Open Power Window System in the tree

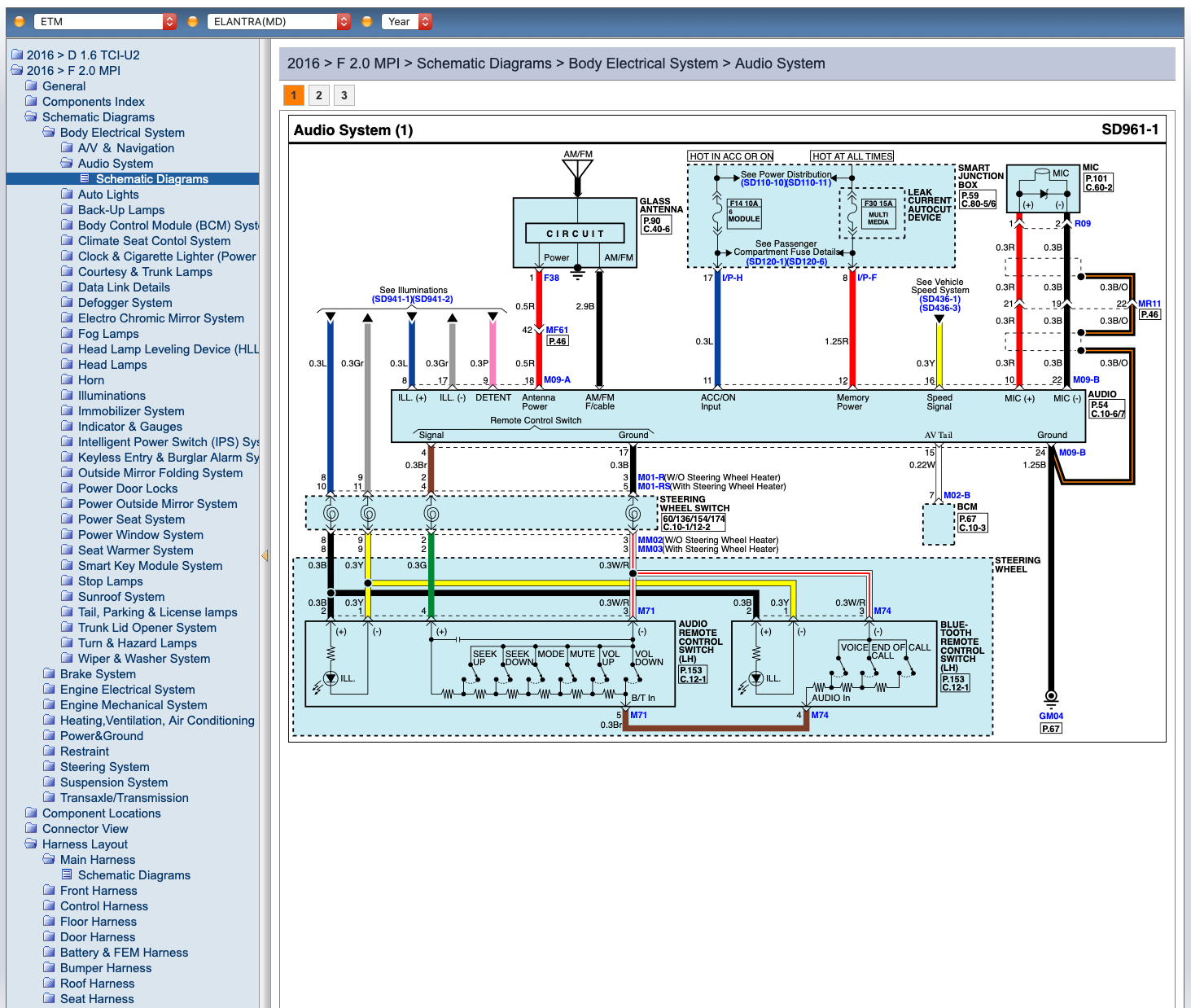coord(140,534)
